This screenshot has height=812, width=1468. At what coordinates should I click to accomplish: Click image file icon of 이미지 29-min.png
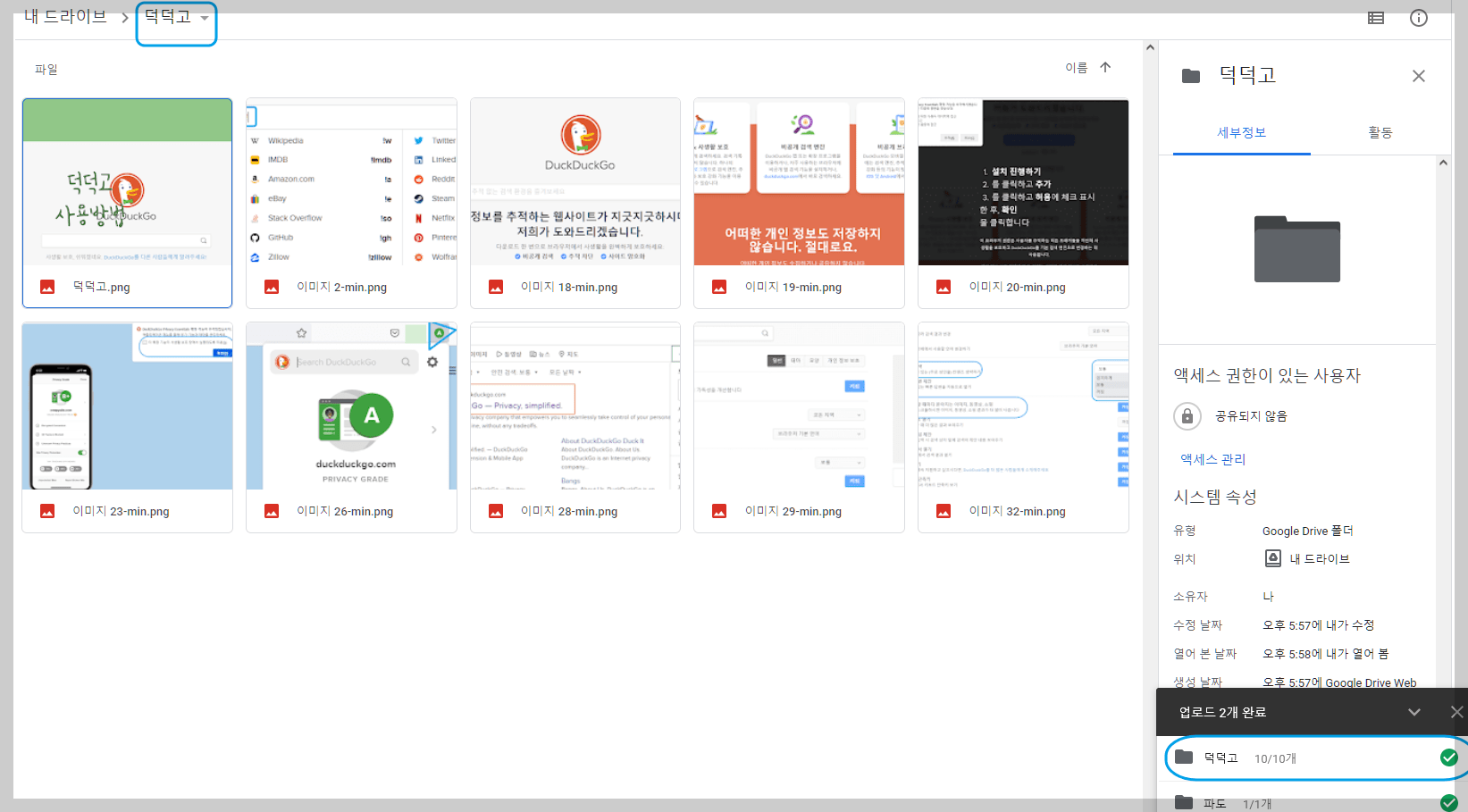coord(719,511)
